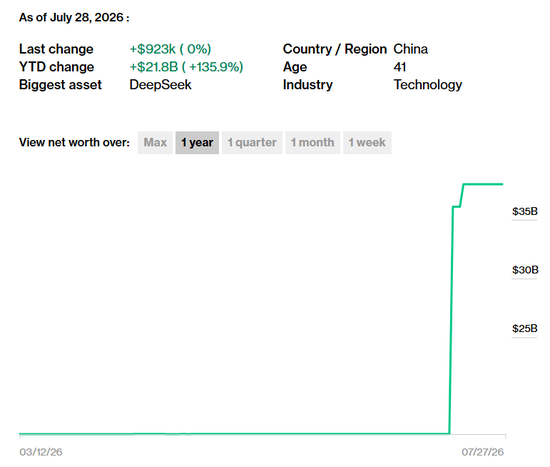Click the Technology industry value

pyautogui.click(x=428, y=85)
